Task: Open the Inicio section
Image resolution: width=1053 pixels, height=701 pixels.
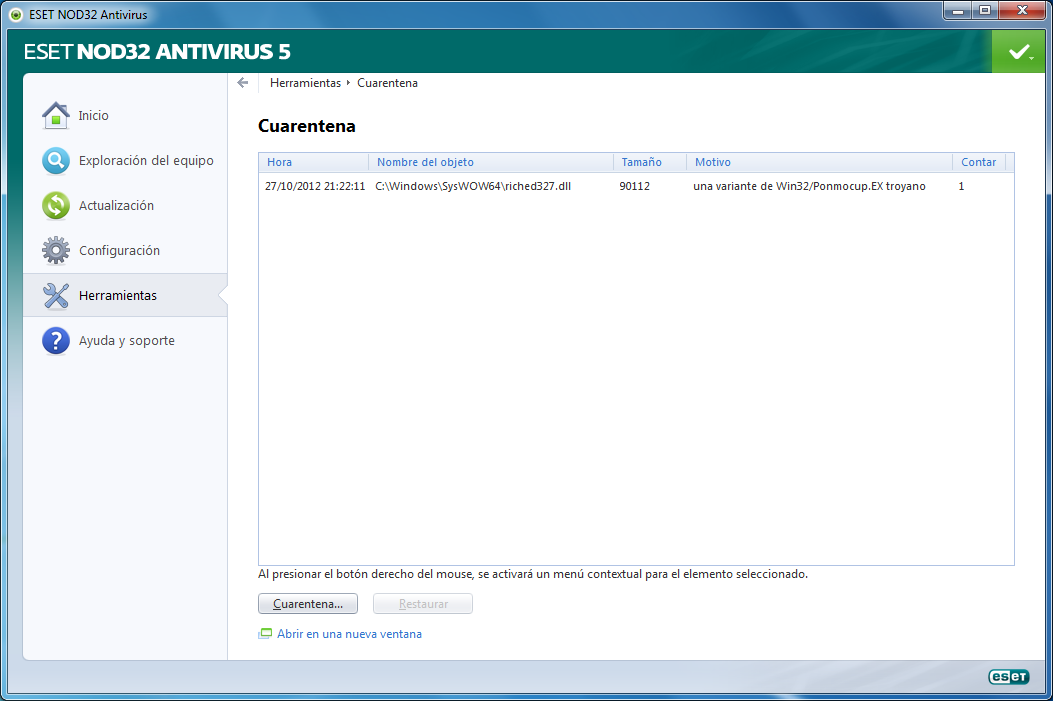Action: (x=94, y=116)
